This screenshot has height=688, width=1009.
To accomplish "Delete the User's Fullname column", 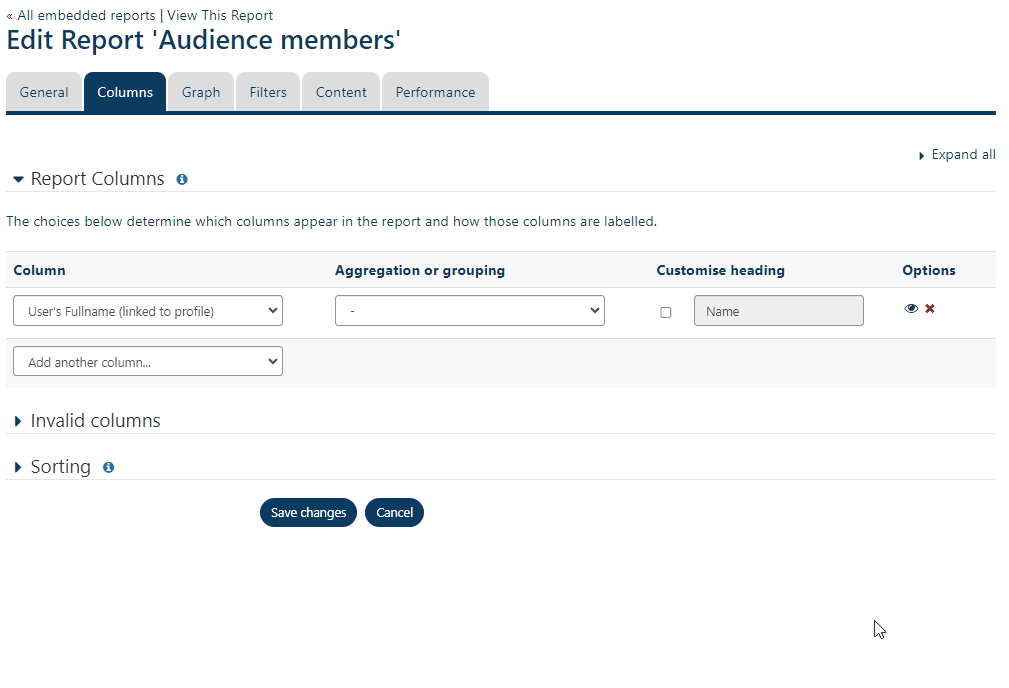I will point(930,309).
